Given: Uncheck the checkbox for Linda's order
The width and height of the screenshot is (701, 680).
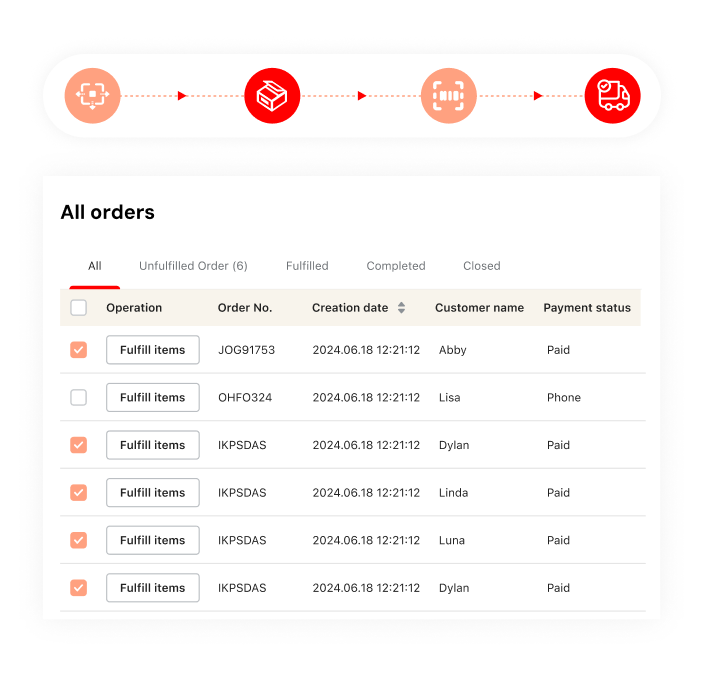Looking at the screenshot, I should coord(79,493).
